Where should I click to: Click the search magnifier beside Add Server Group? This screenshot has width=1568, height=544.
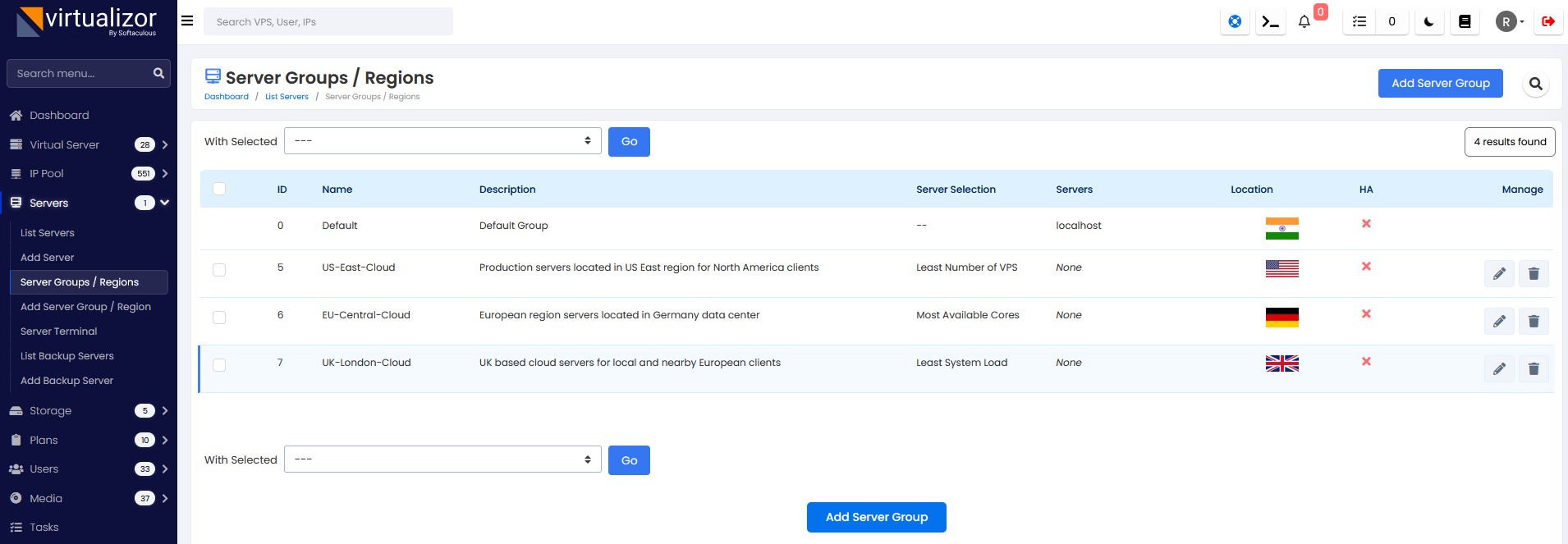[1535, 84]
